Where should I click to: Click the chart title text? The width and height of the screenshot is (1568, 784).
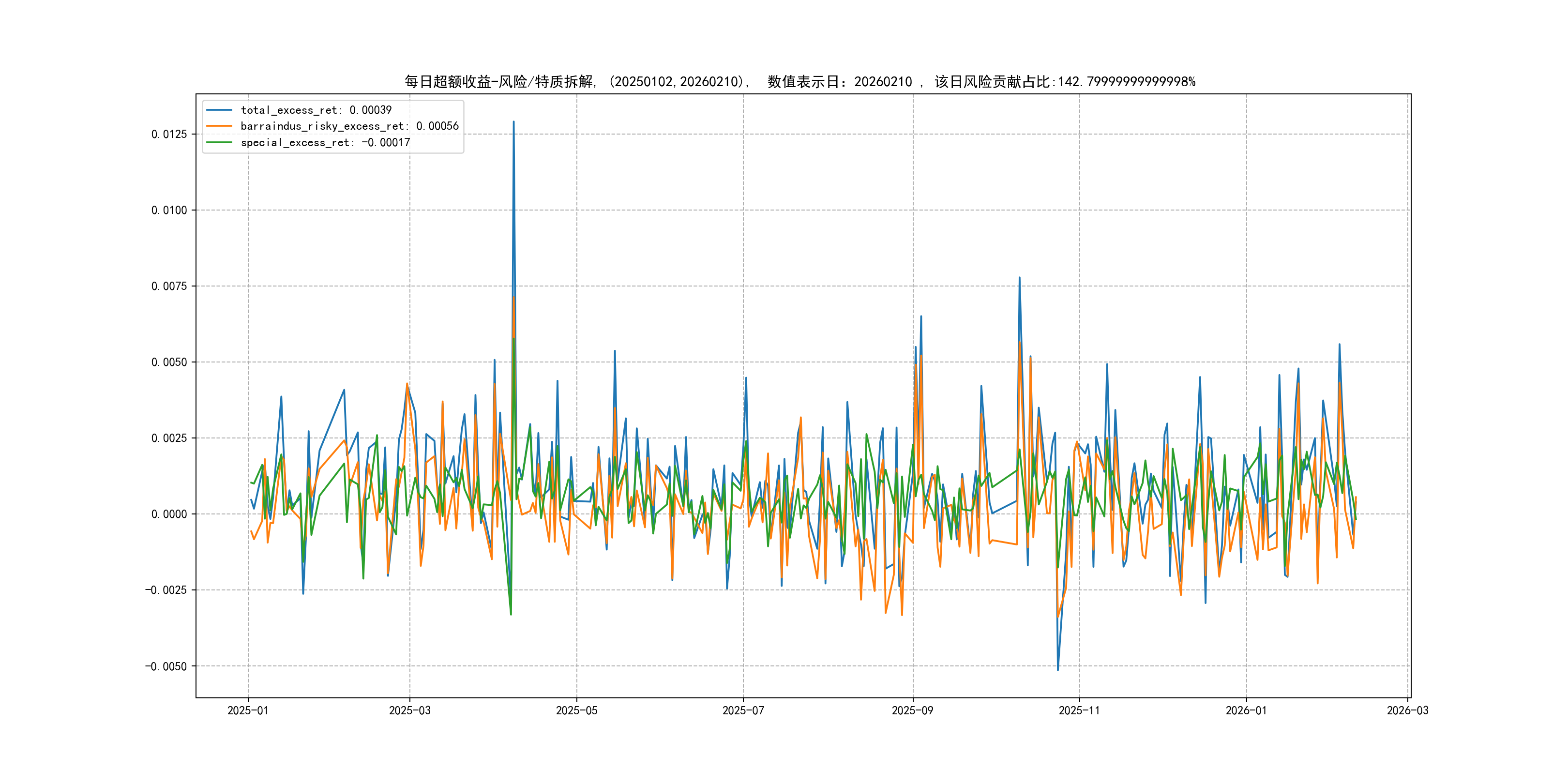click(x=799, y=82)
